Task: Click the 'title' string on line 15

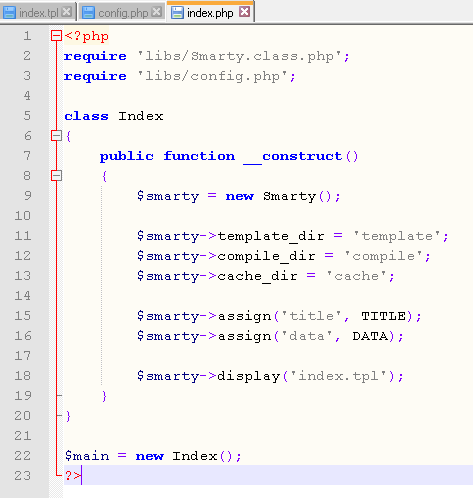Action: point(312,316)
